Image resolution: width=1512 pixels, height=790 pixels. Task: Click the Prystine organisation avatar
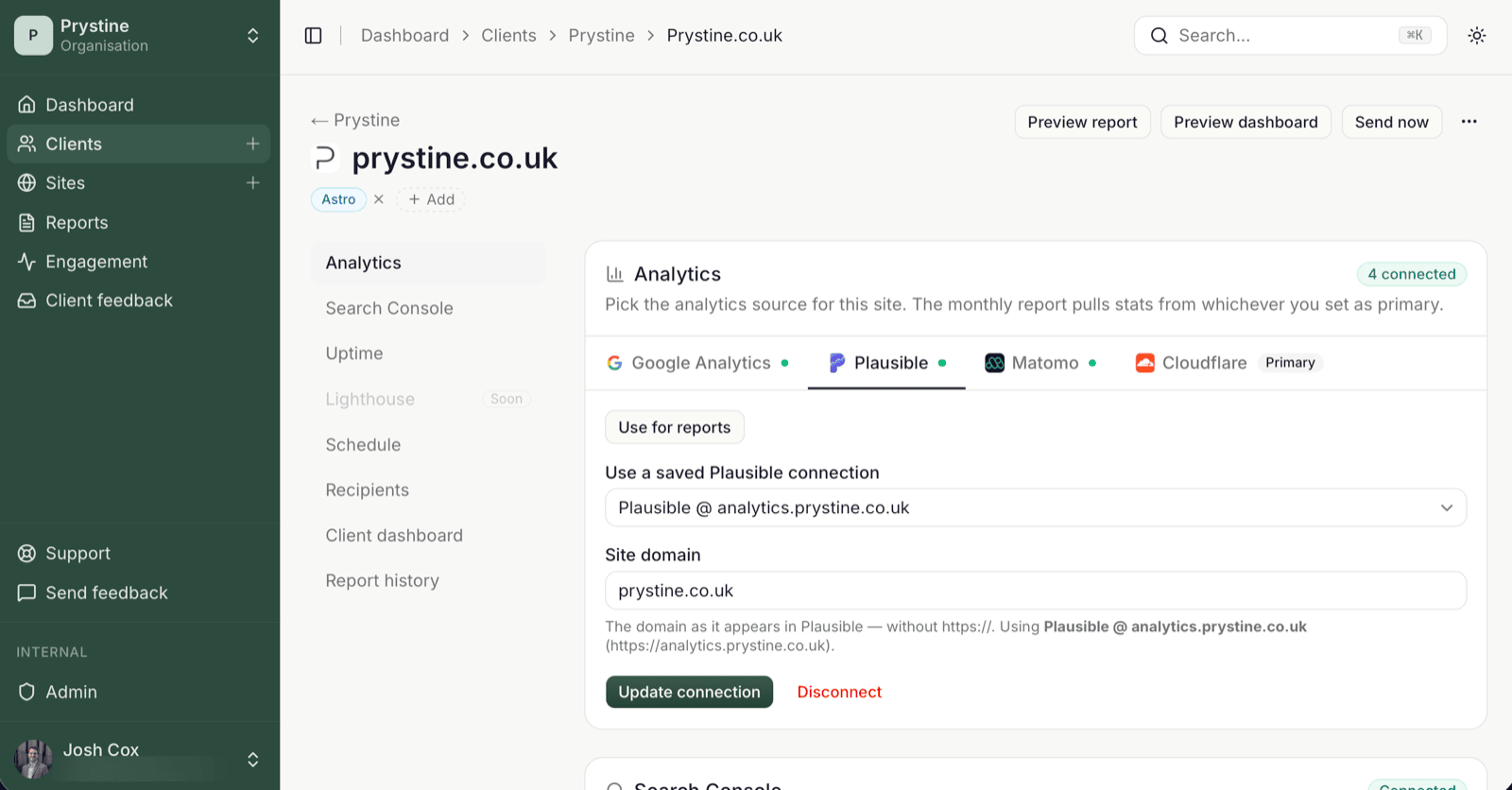click(x=33, y=35)
